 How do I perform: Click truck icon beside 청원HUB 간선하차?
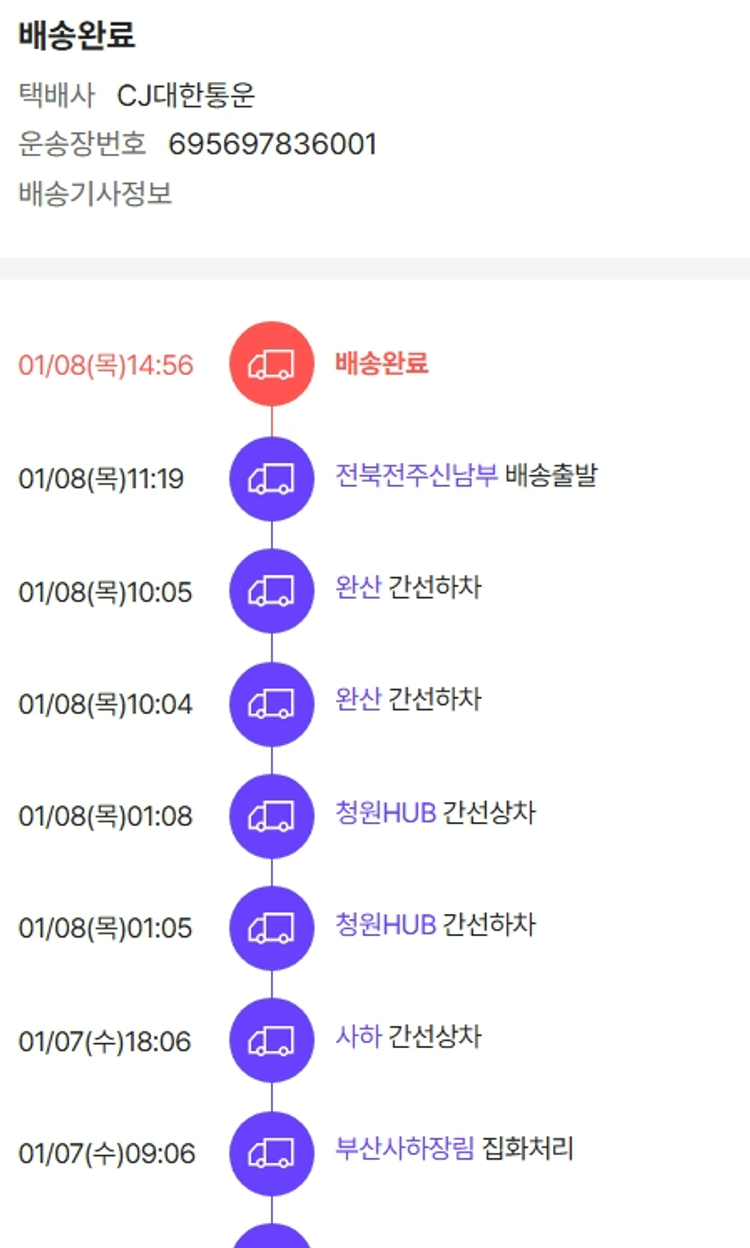pos(272,928)
